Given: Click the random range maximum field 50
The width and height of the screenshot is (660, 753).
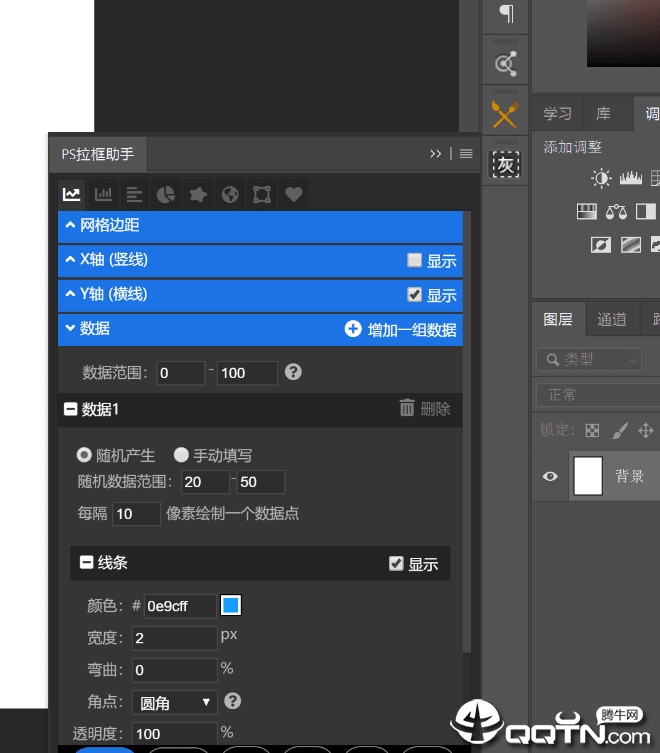Looking at the screenshot, I should coord(261,482).
